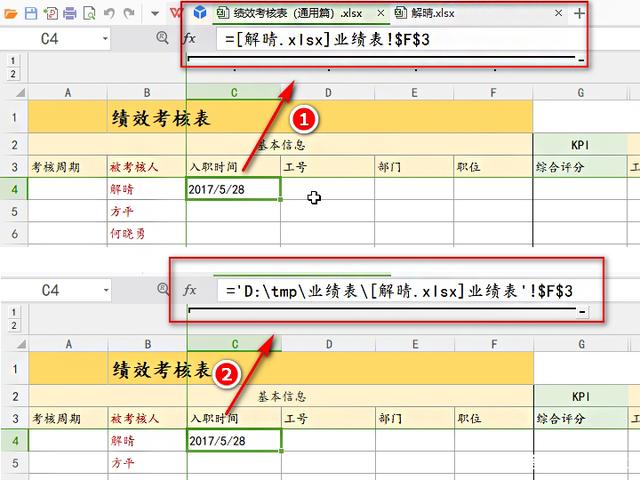The width and height of the screenshot is (640, 480).
Task: Click 入职时间 cell in lower screenshot
Action: pyautogui.click(x=234, y=418)
